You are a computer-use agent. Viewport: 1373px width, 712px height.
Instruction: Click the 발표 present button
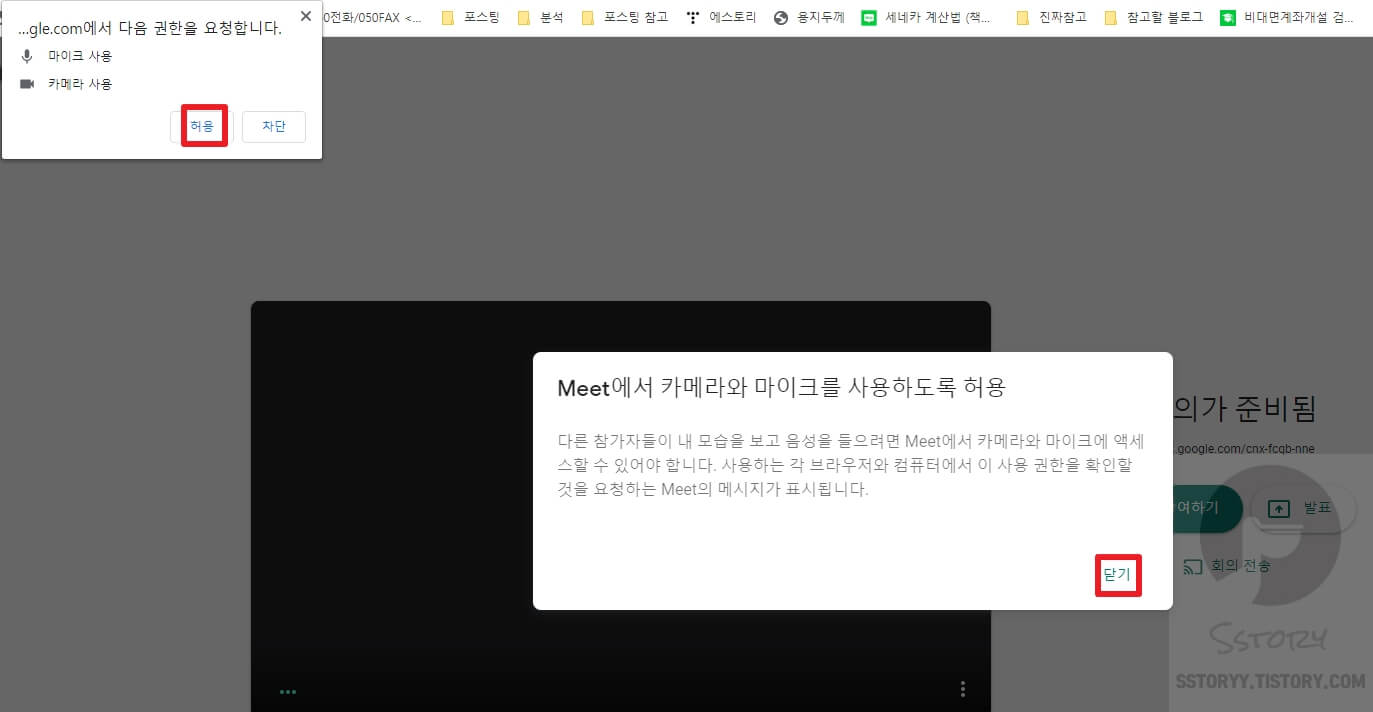tap(1303, 509)
